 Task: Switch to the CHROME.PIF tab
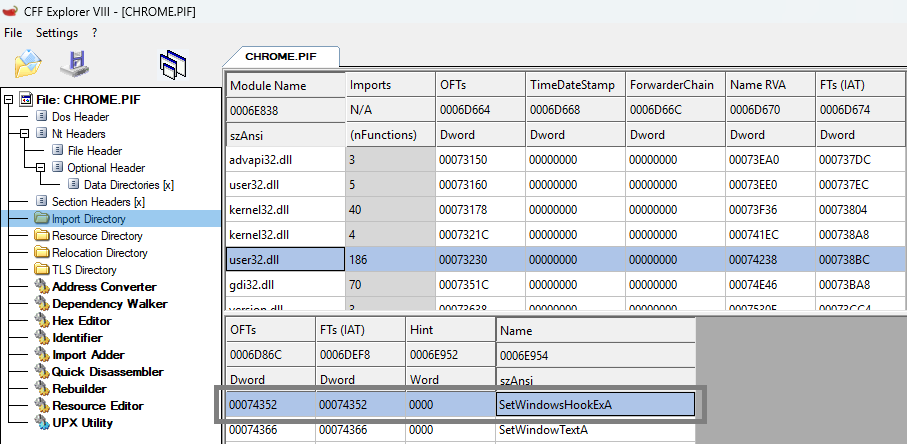click(x=281, y=57)
